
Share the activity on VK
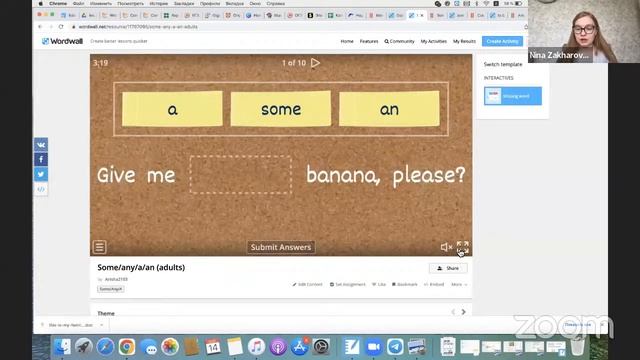pyautogui.click(x=41, y=145)
